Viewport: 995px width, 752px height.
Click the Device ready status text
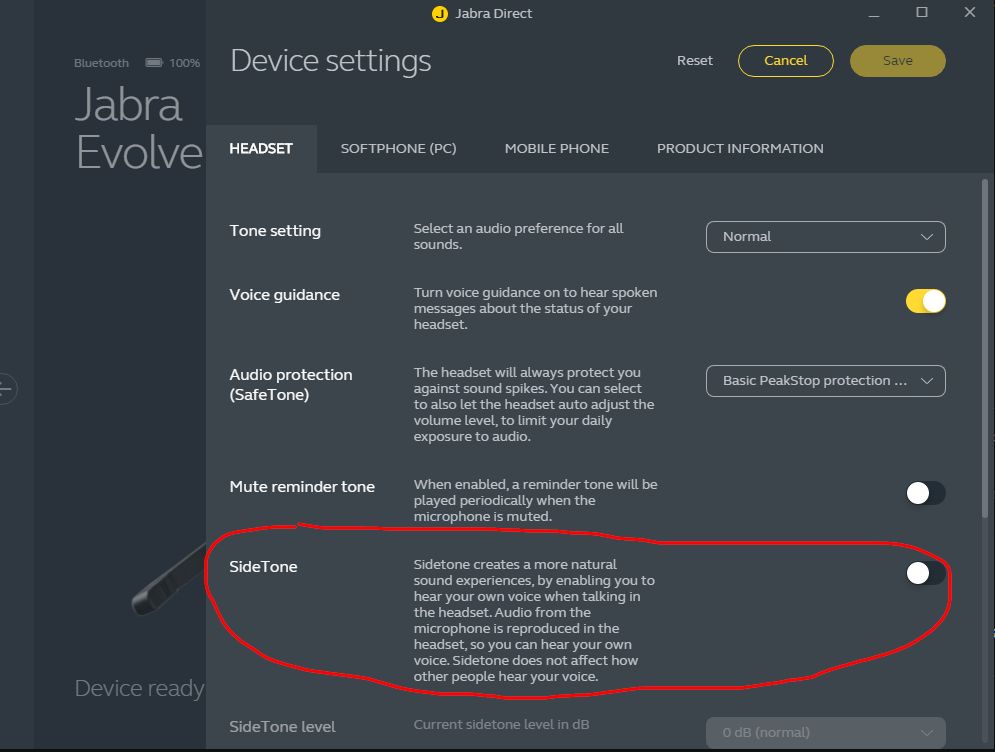coord(140,689)
